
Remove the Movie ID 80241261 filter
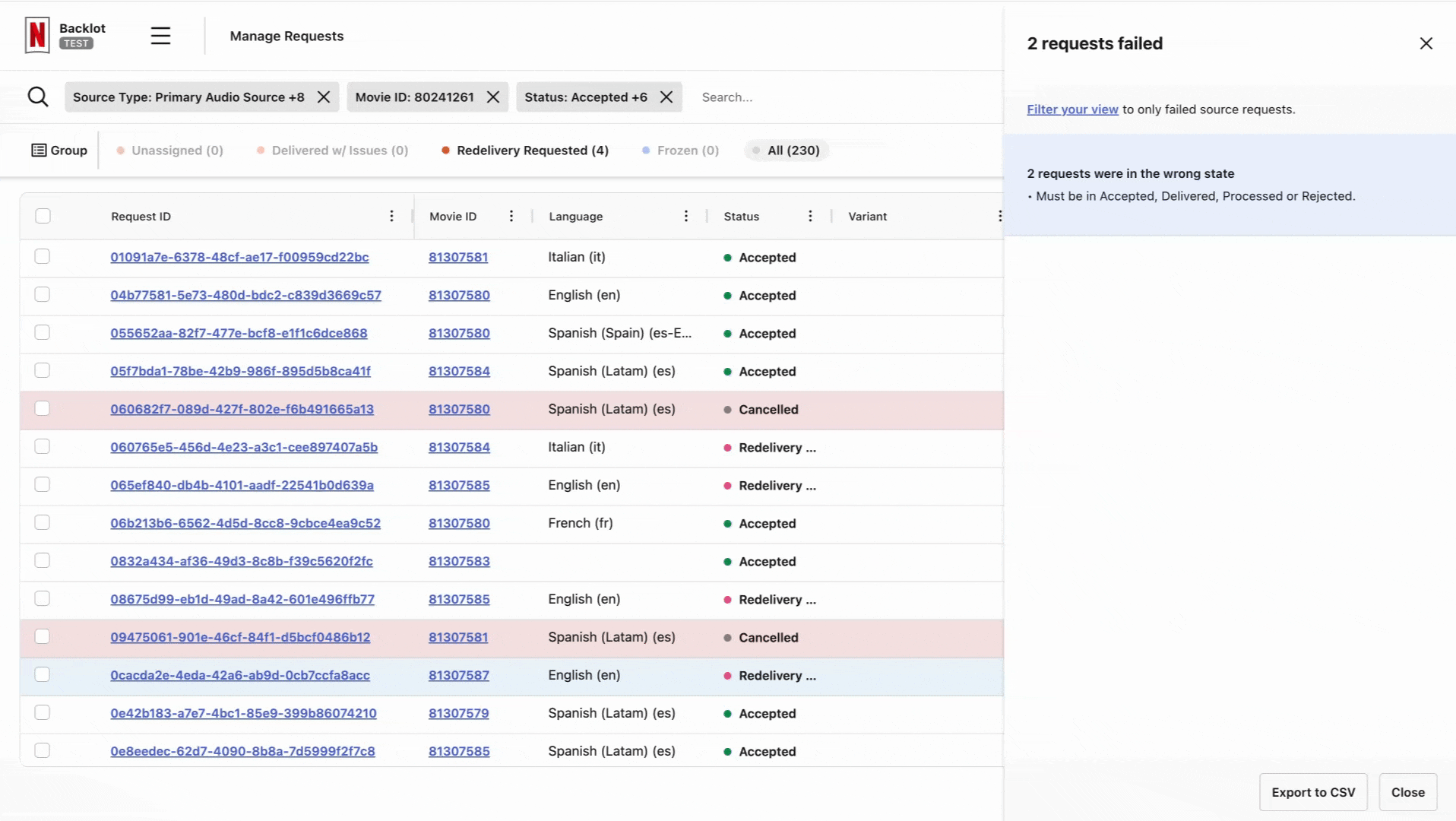coord(493,97)
